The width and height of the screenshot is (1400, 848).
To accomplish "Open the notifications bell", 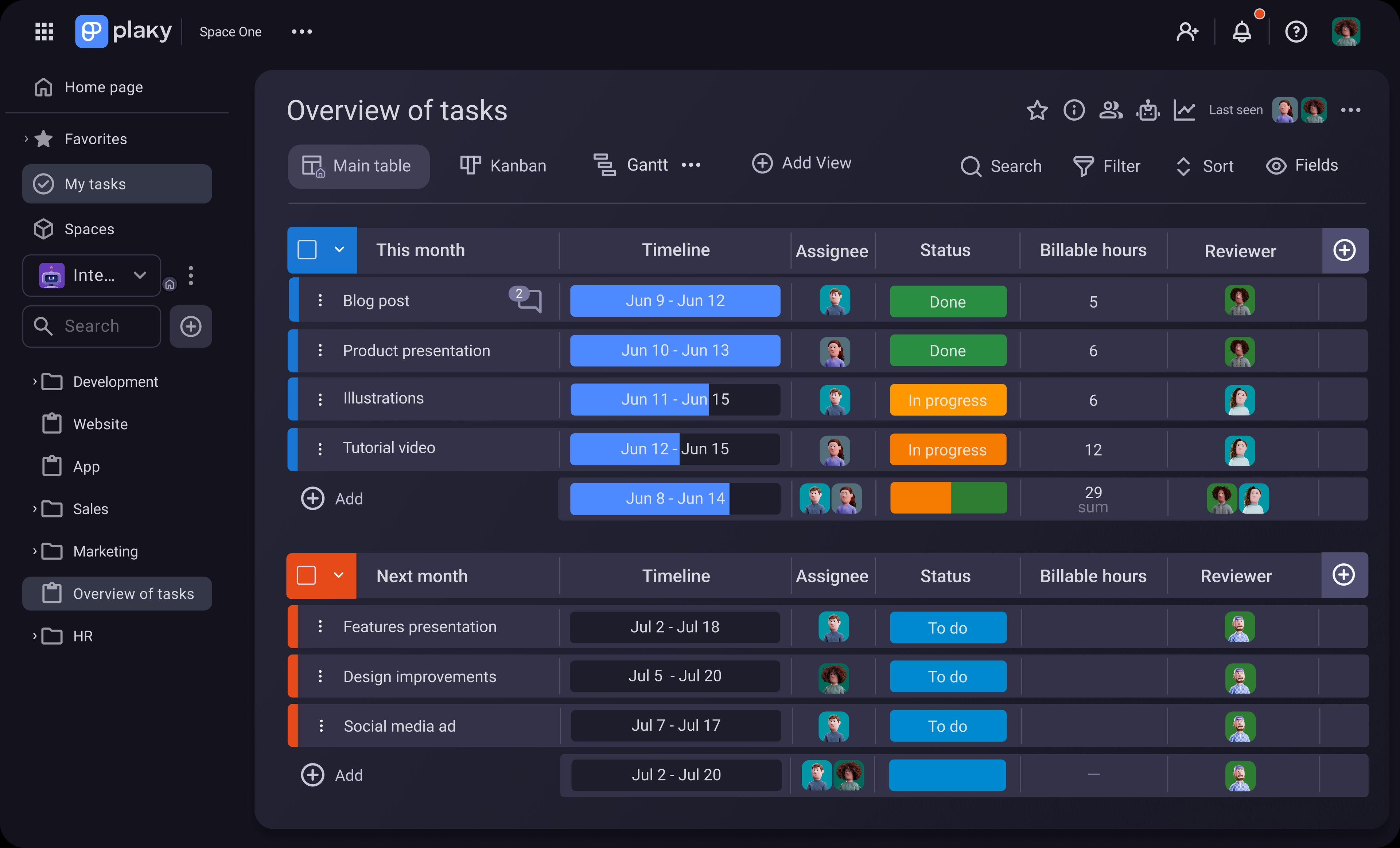I will (x=1241, y=31).
